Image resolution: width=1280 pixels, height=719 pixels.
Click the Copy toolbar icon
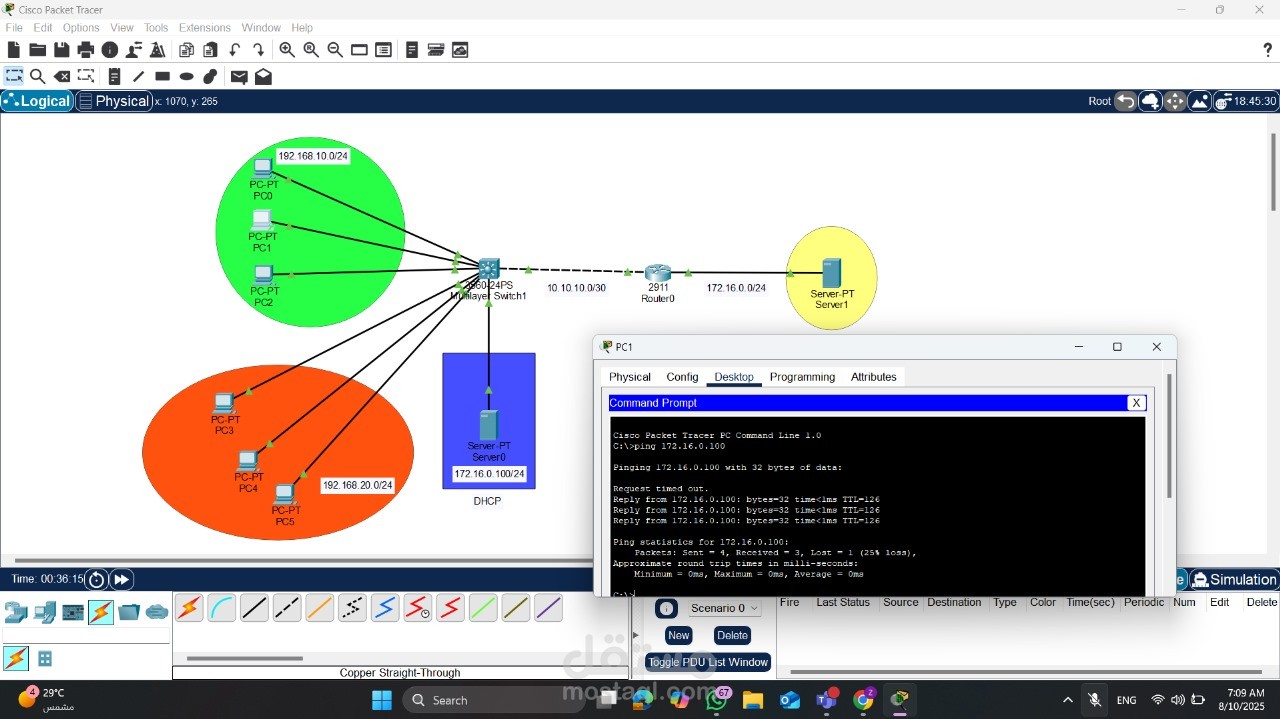(x=186, y=50)
